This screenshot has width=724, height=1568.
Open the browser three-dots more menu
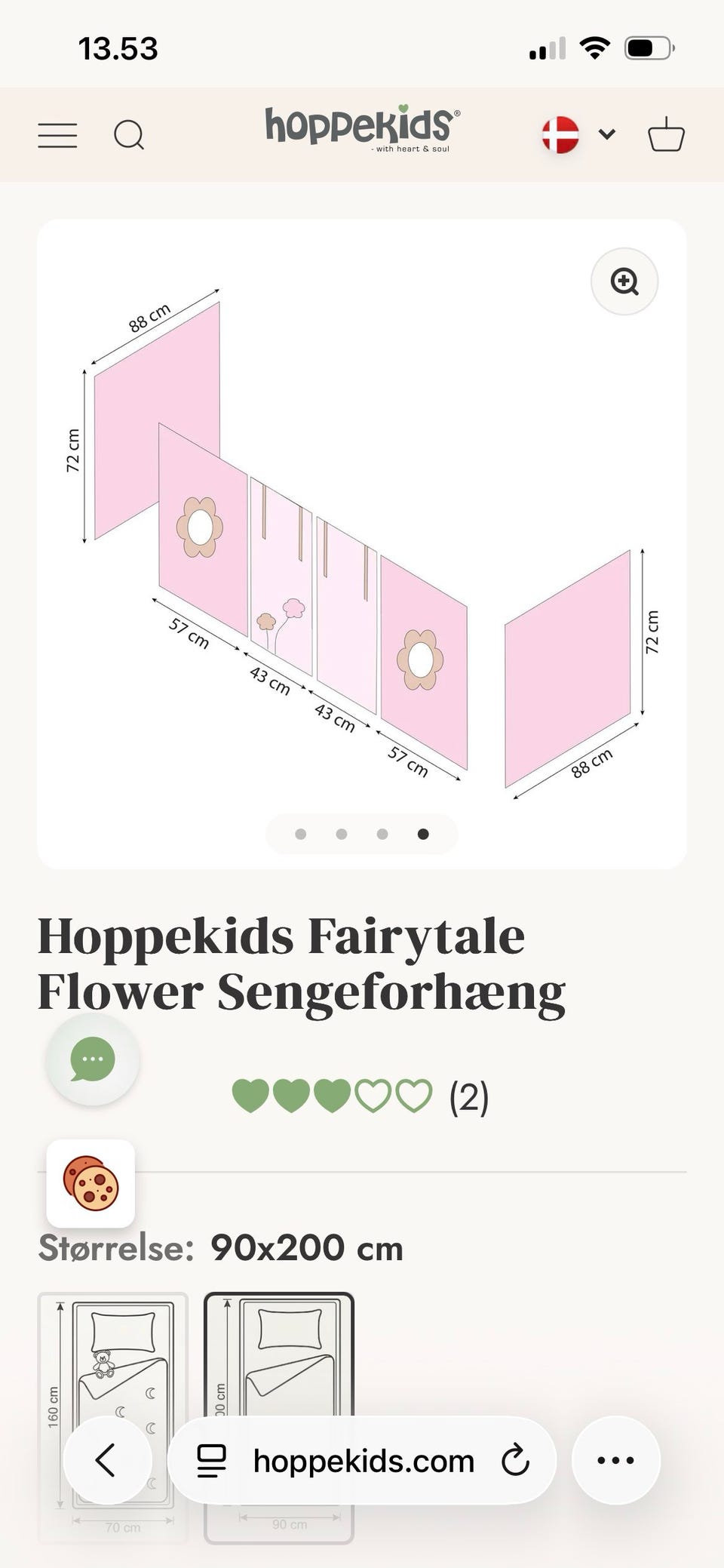pyautogui.click(x=615, y=1460)
